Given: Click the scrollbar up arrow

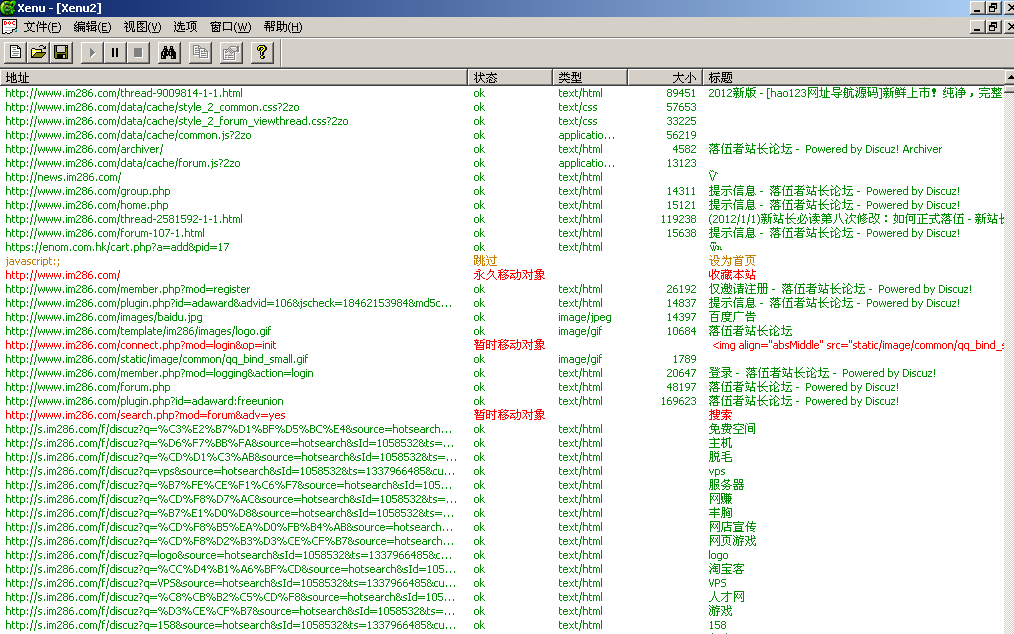Looking at the screenshot, I should point(1009,77).
